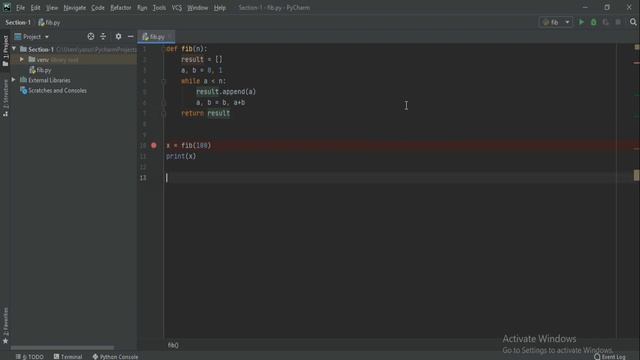
Task: Click the fib() breadcrumb below the editor
Action: [x=173, y=345]
